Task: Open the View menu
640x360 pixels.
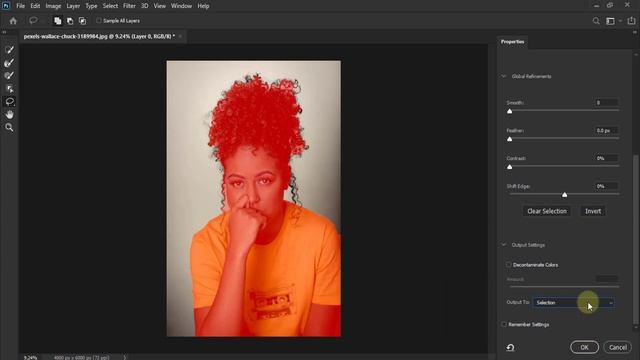Action: 160,6
